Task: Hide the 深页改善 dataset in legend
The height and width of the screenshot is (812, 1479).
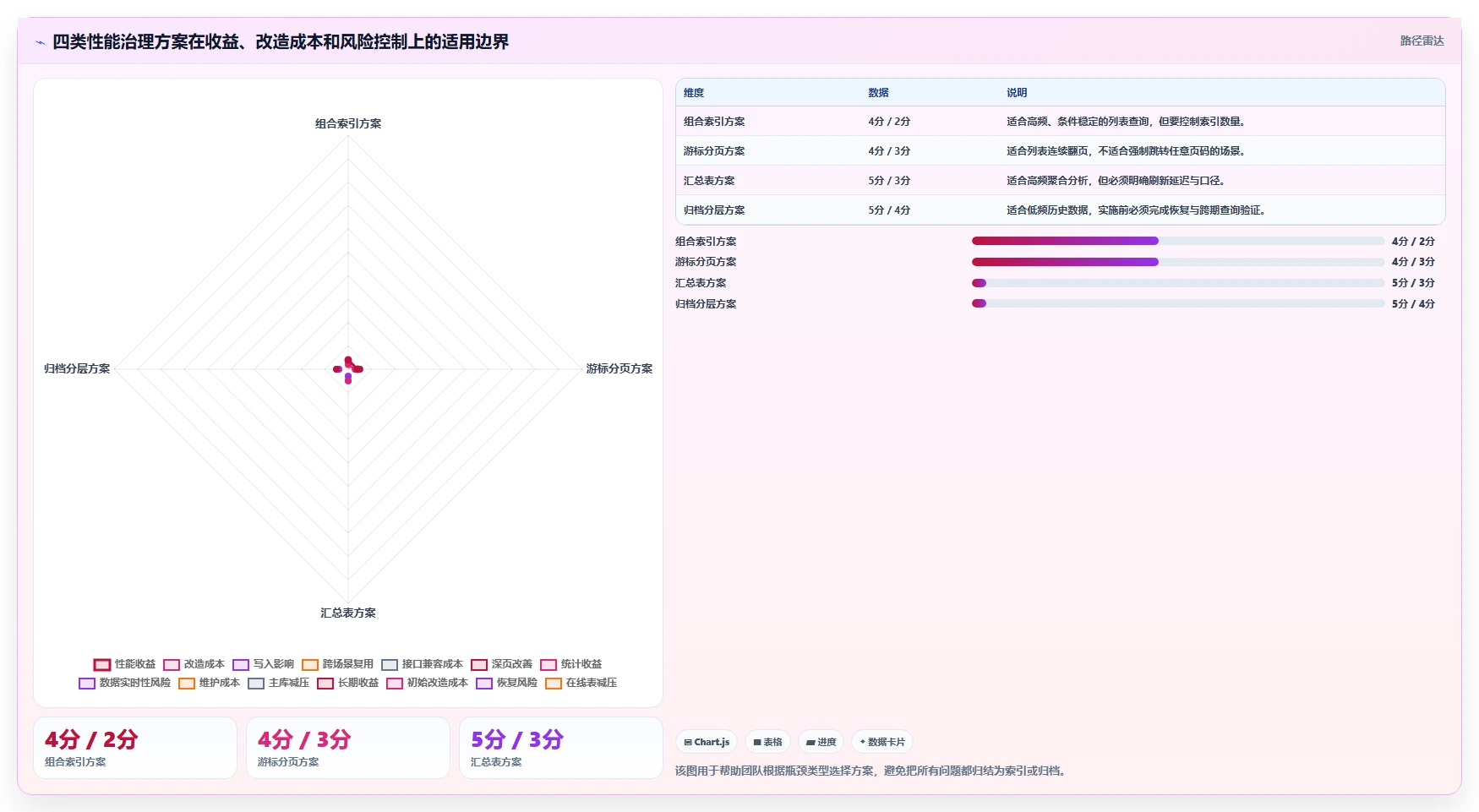Action: point(502,664)
